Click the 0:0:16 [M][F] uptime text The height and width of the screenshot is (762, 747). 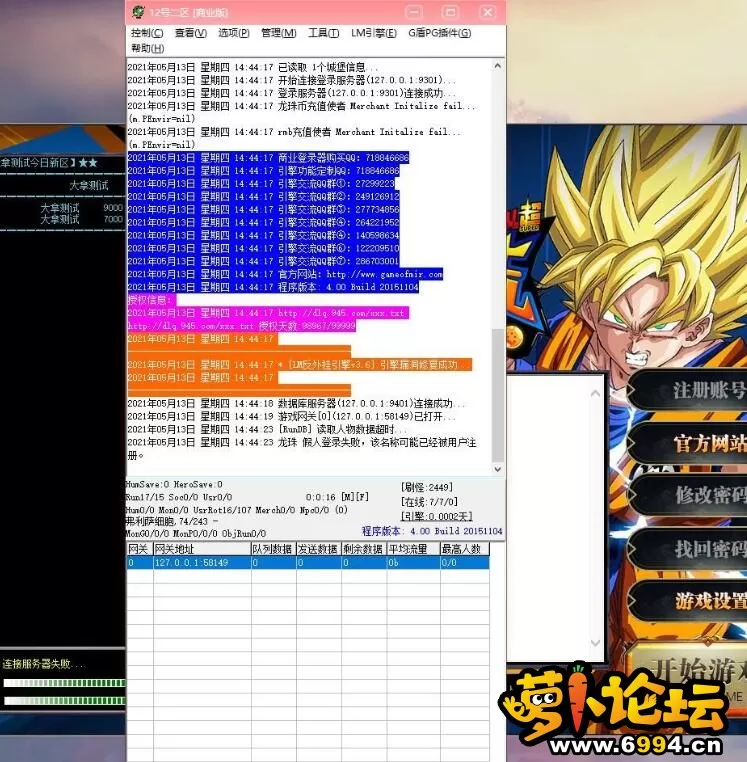tap(337, 497)
